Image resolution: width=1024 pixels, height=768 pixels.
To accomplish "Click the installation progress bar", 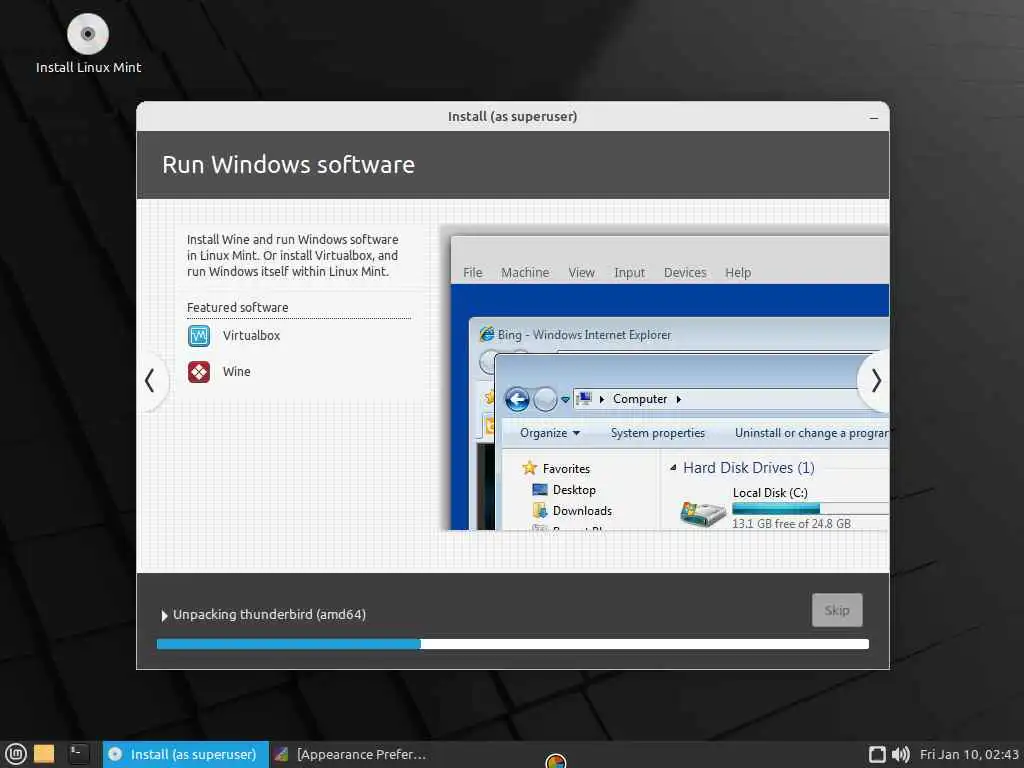I will [513, 644].
